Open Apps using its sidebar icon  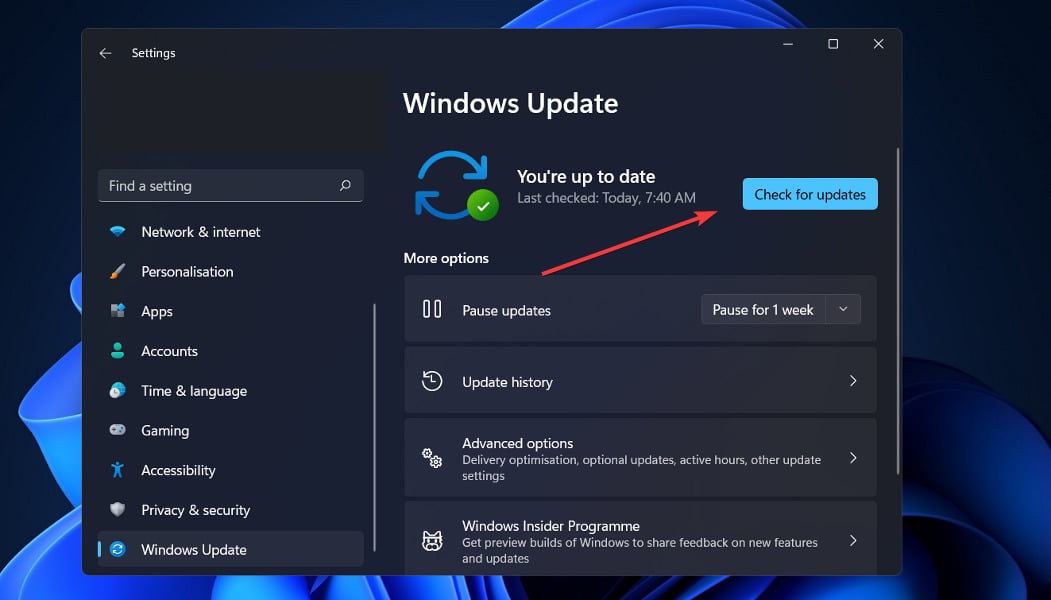coord(117,311)
